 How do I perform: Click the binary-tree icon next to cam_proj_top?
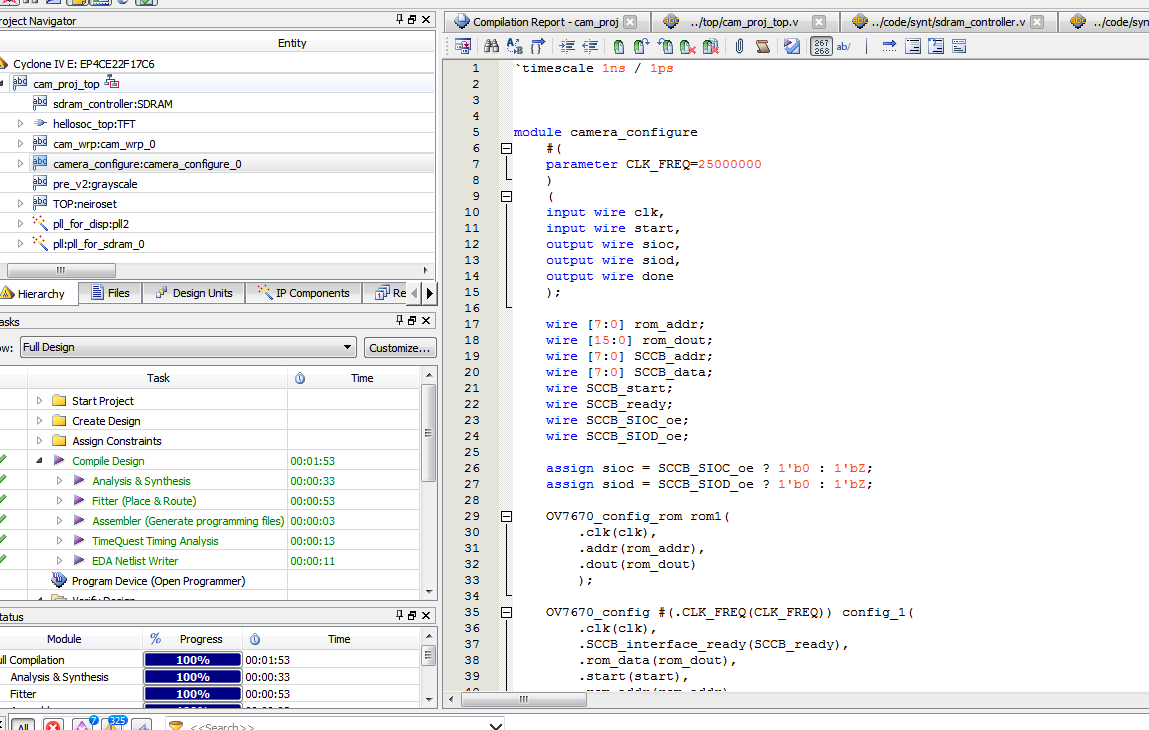point(112,83)
